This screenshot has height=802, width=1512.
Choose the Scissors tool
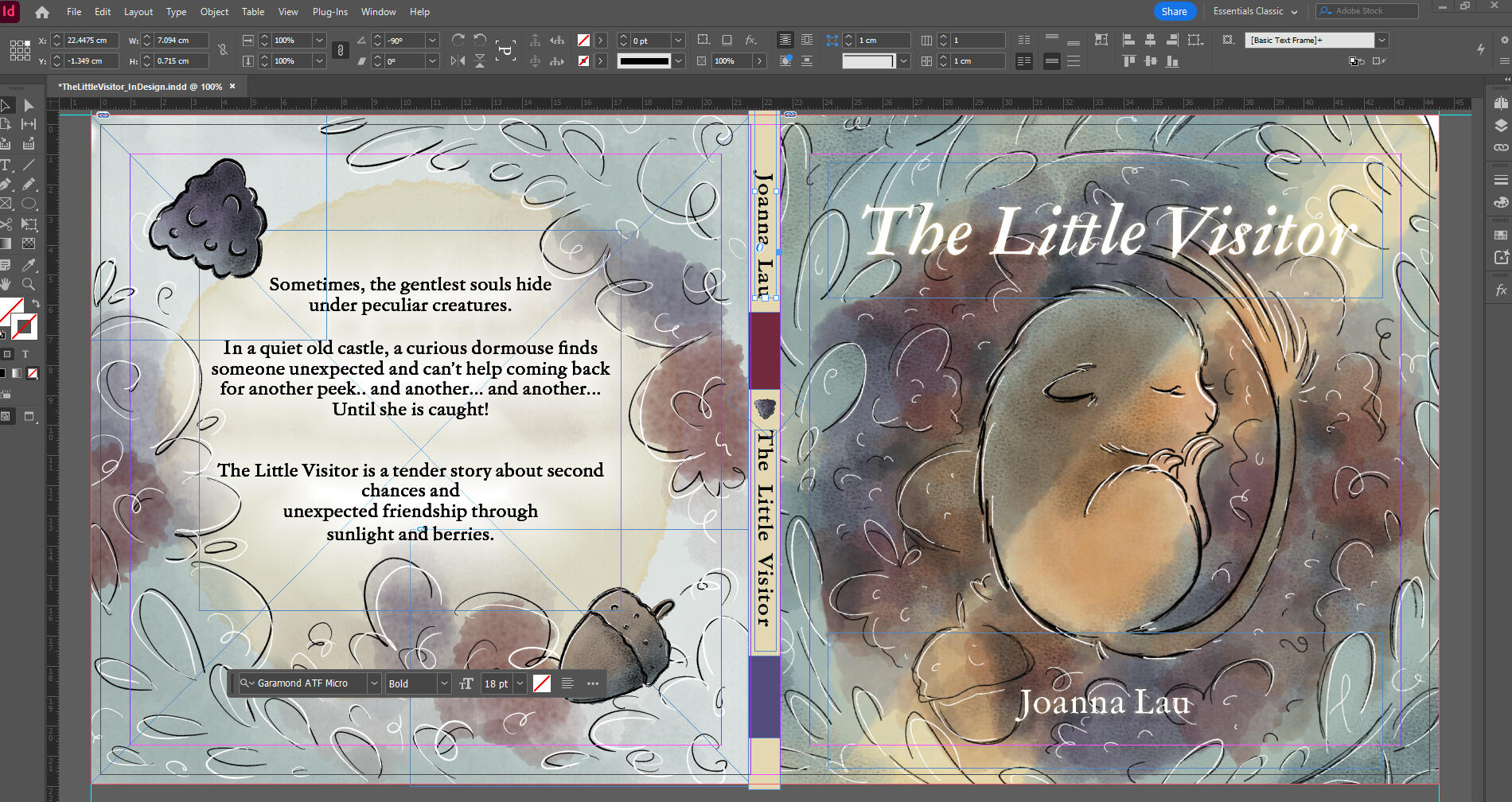(6, 224)
